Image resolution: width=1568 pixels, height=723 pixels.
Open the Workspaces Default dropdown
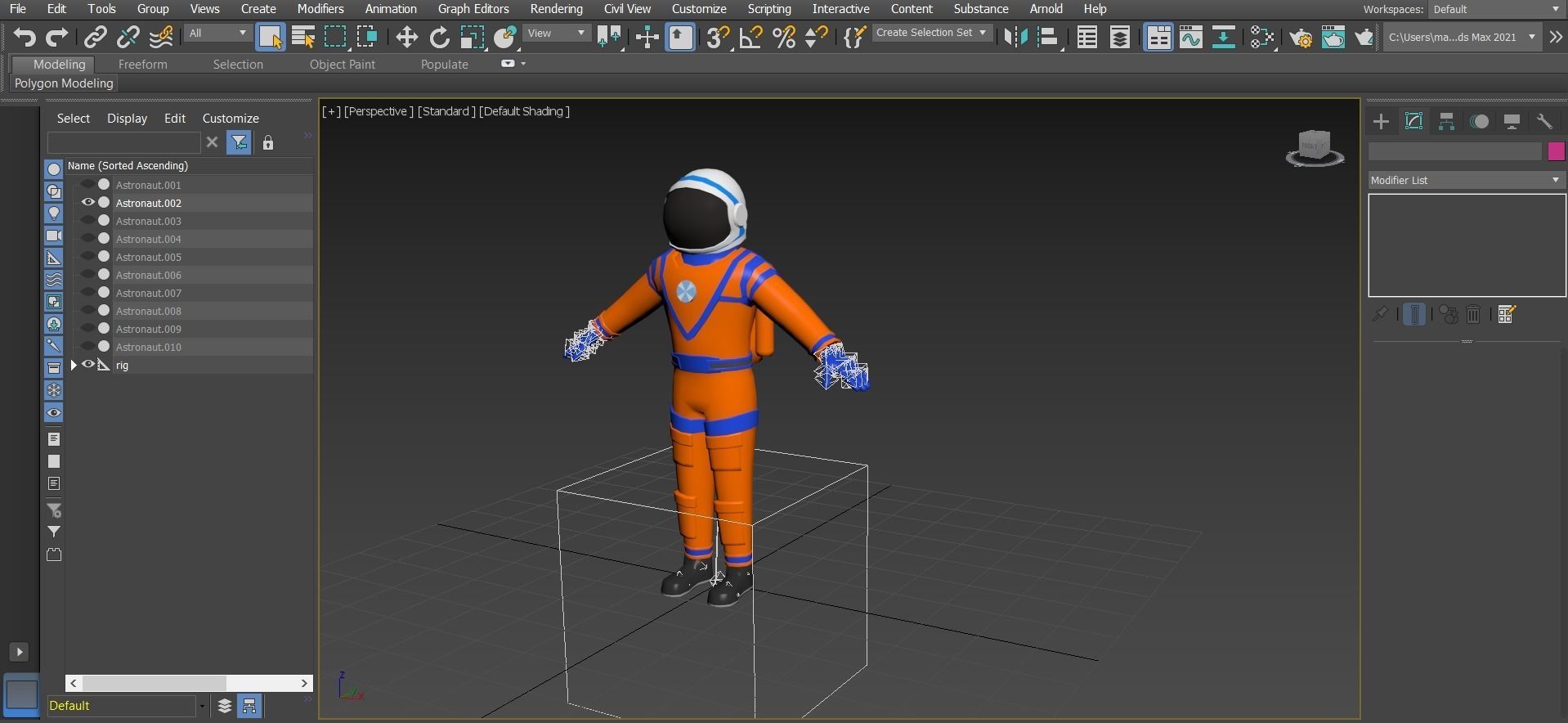(x=1498, y=9)
